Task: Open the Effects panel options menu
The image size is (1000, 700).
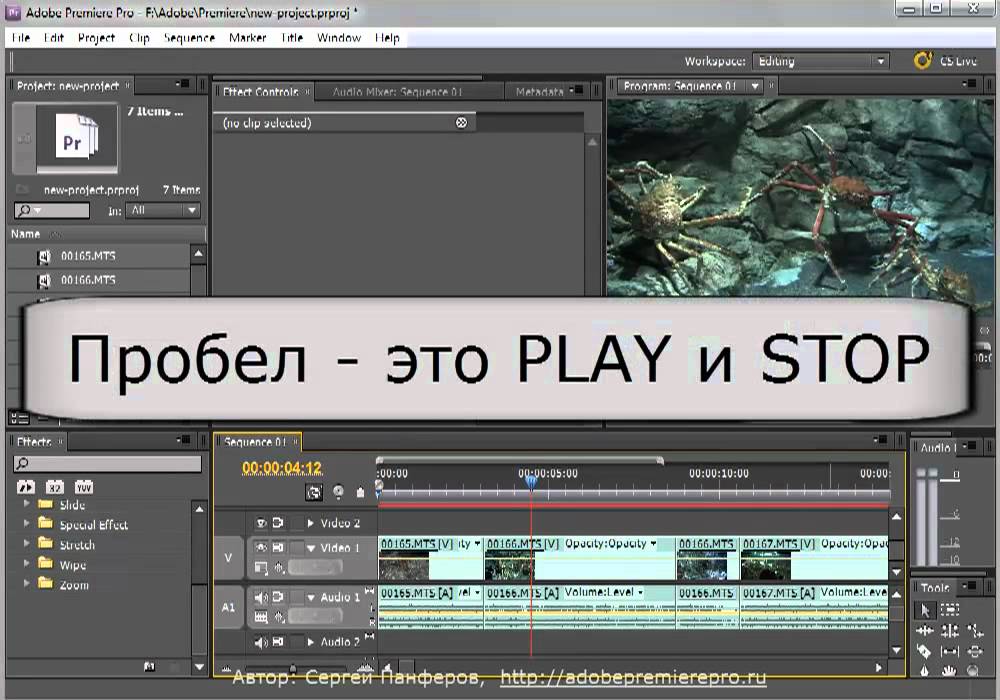Action: 182,440
